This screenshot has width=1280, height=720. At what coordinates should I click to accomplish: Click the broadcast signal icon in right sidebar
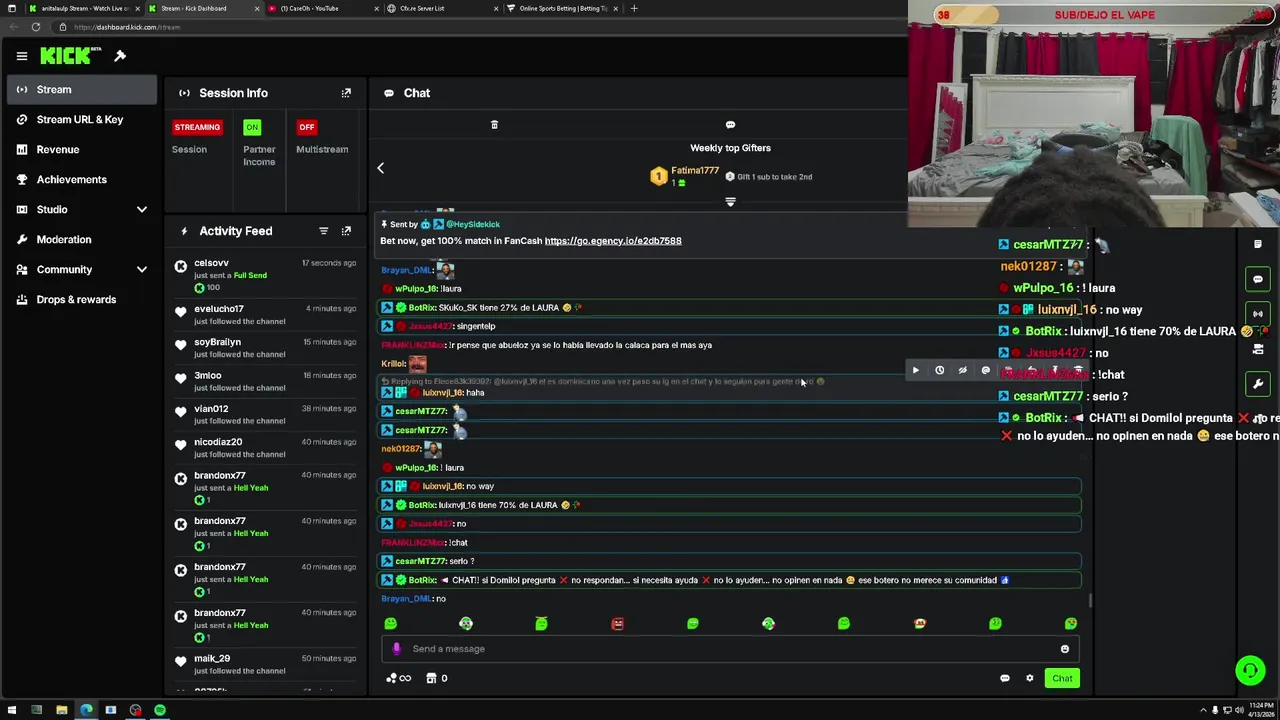point(1258,314)
